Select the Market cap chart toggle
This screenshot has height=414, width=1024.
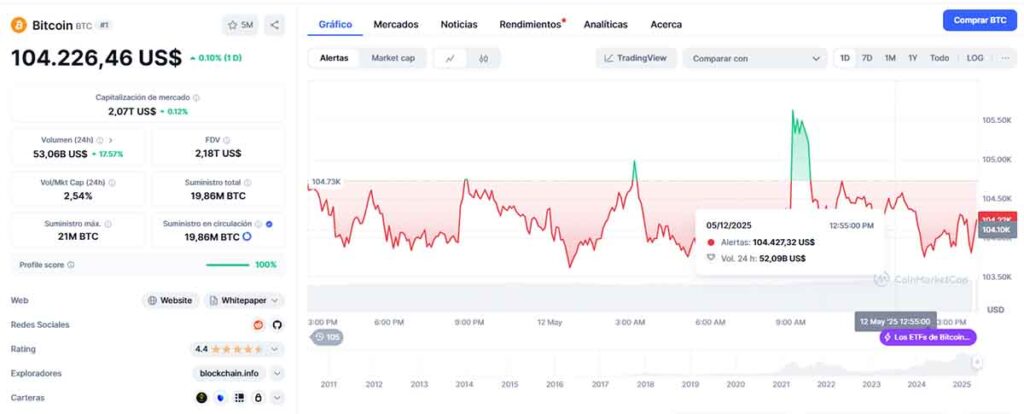[393, 58]
